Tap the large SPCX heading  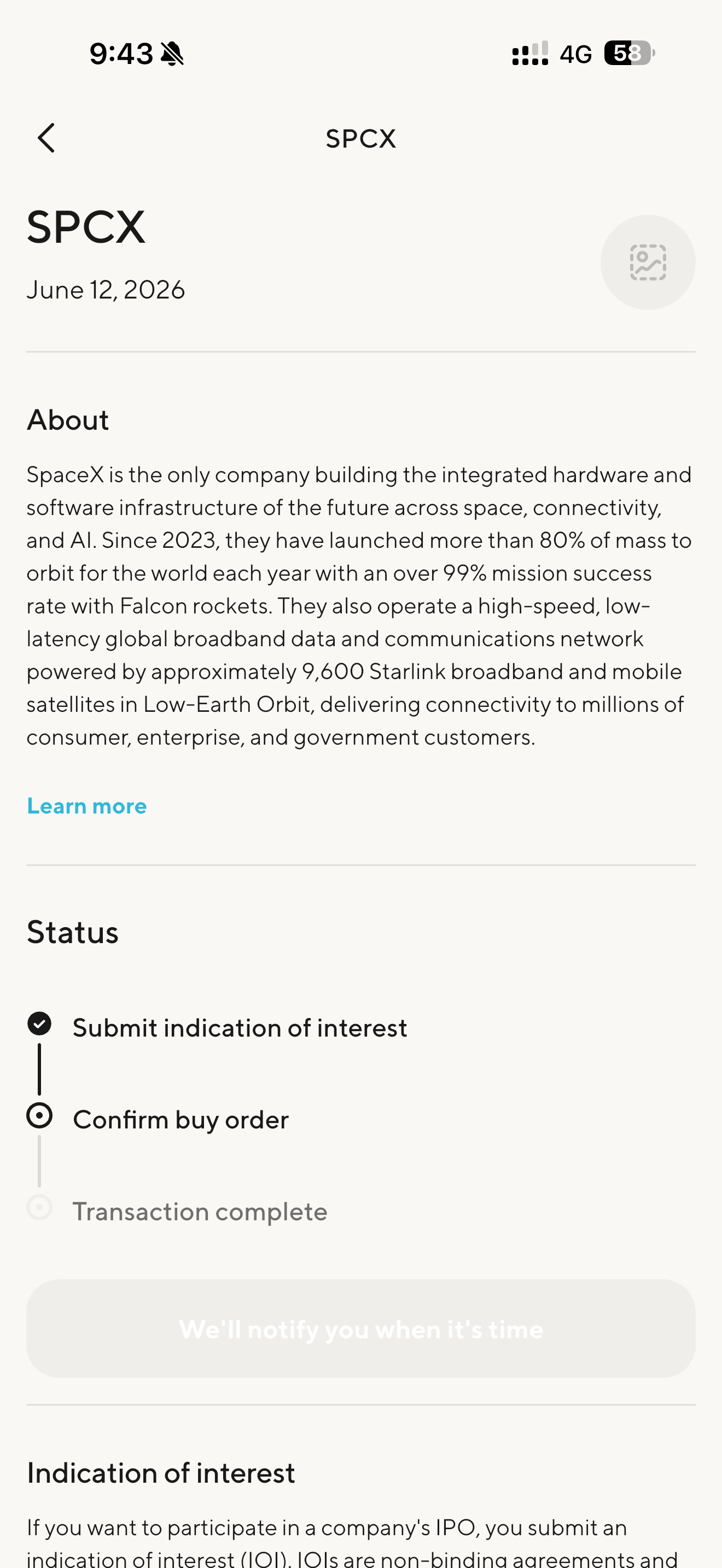pyautogui.click(x=86, y=227)
